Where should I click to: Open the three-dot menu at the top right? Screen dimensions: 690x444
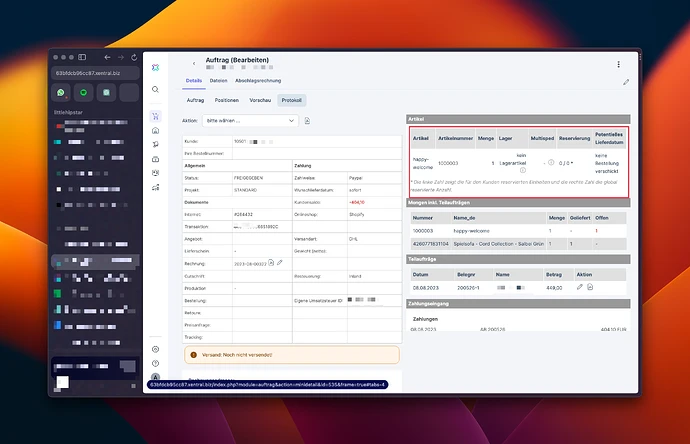click(618, 64)
